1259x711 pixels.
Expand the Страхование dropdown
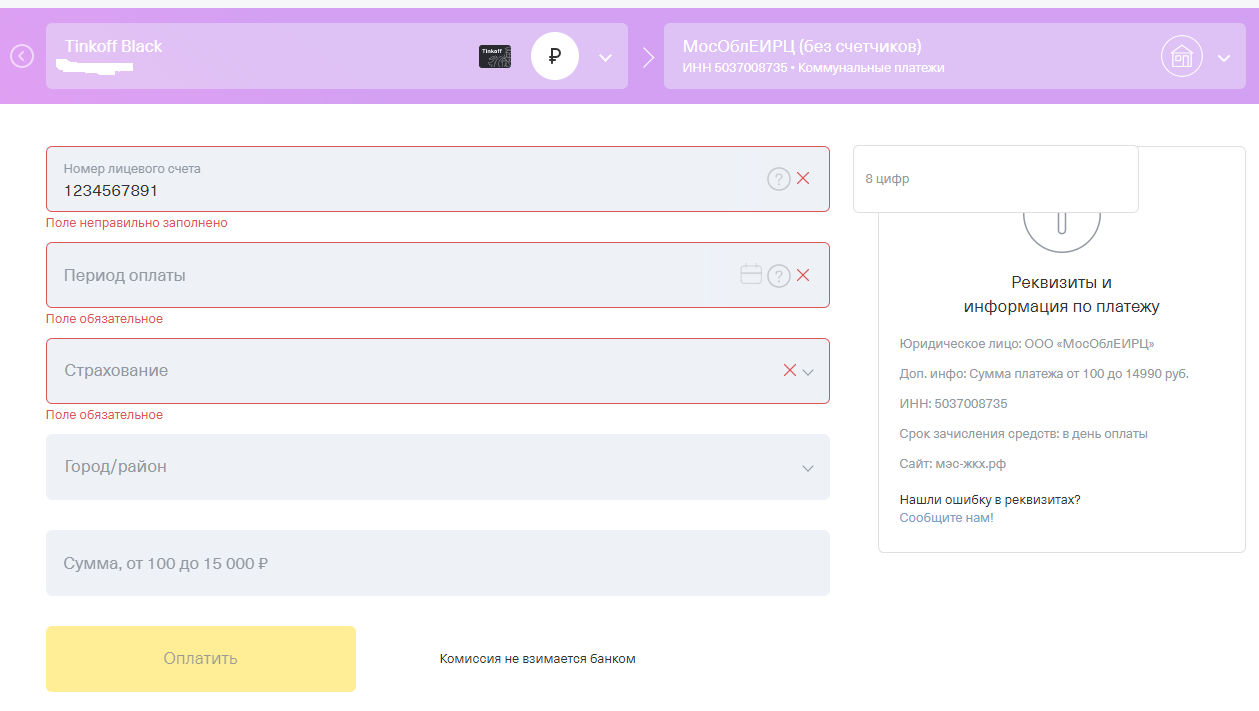coord(809,372)
